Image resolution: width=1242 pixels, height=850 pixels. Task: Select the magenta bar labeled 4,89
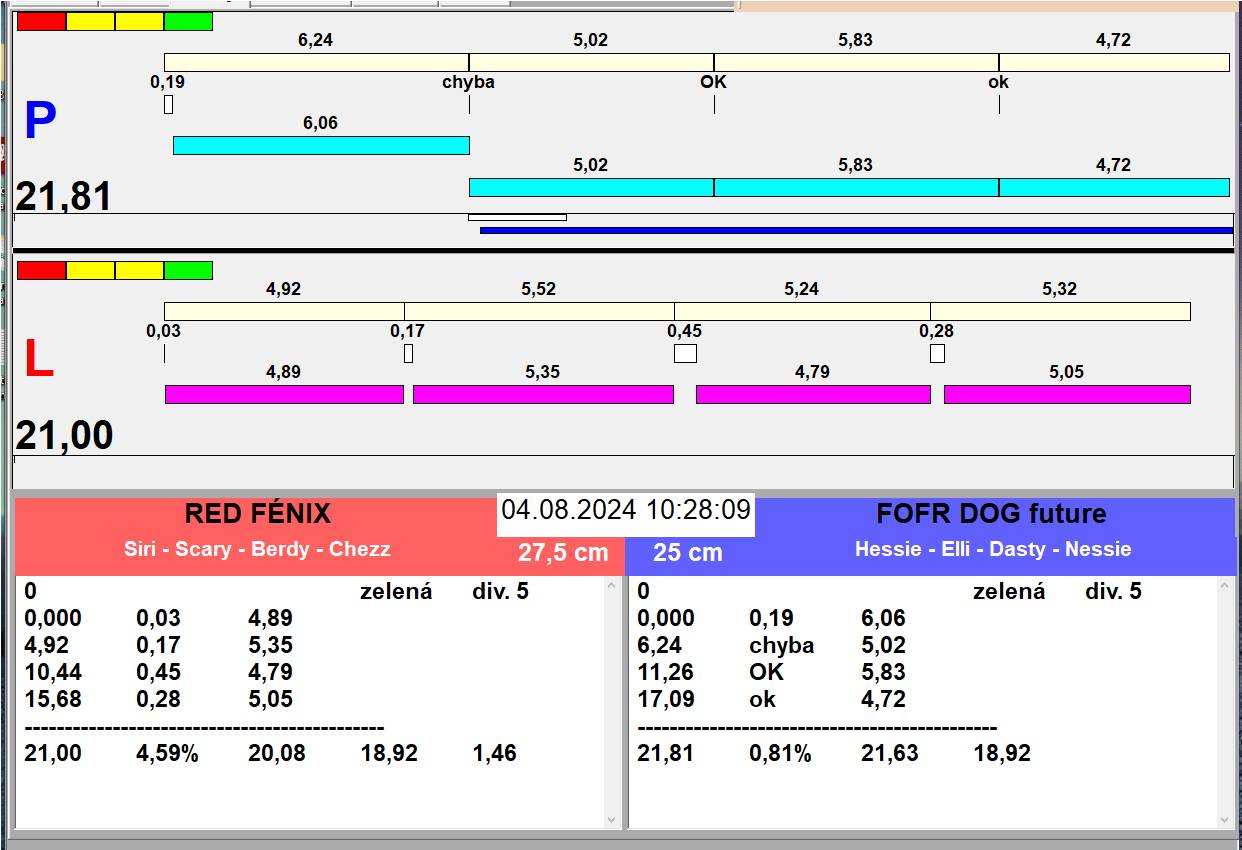pyautogui.click(x=284, y=394)
